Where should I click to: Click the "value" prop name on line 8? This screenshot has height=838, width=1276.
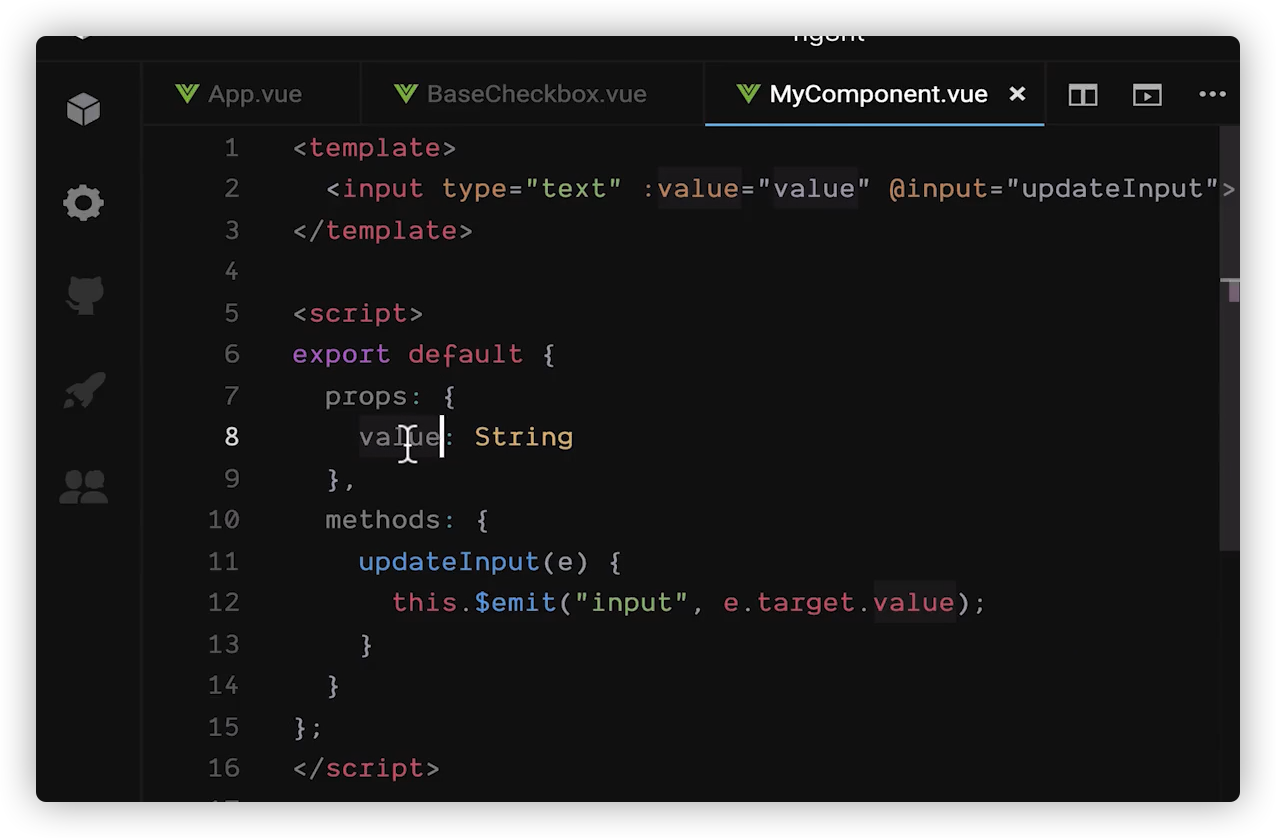click(x=399, y=437)
